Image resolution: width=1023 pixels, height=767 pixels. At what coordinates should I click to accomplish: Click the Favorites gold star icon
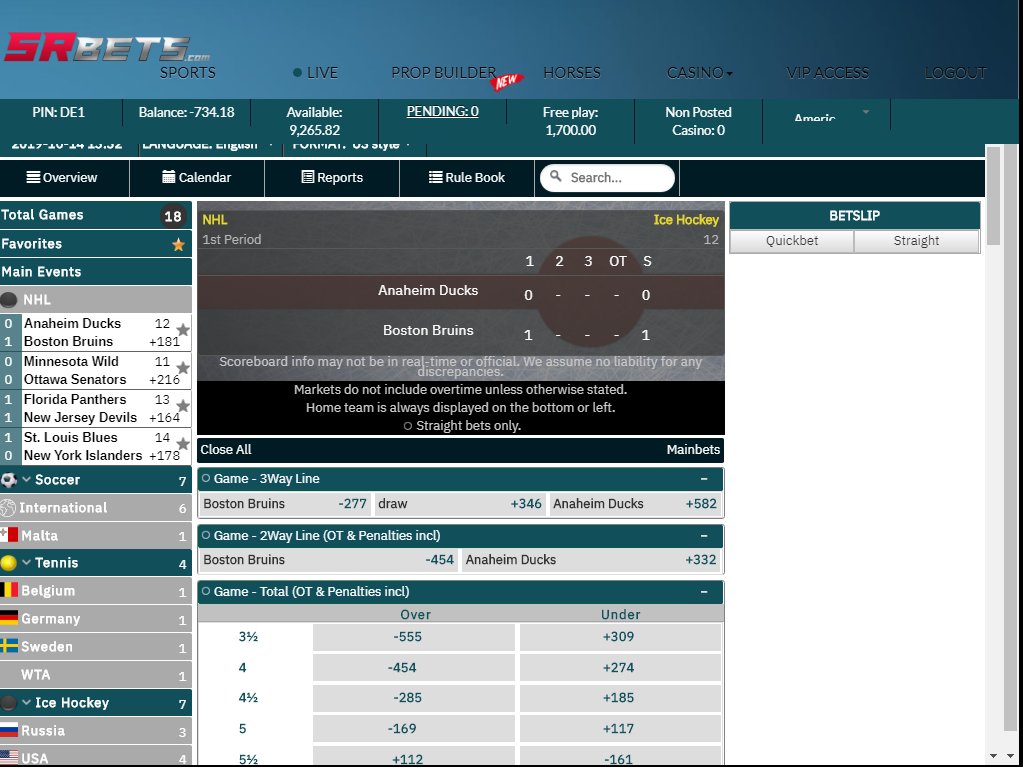pyautogui.click(x=178, y=245)
